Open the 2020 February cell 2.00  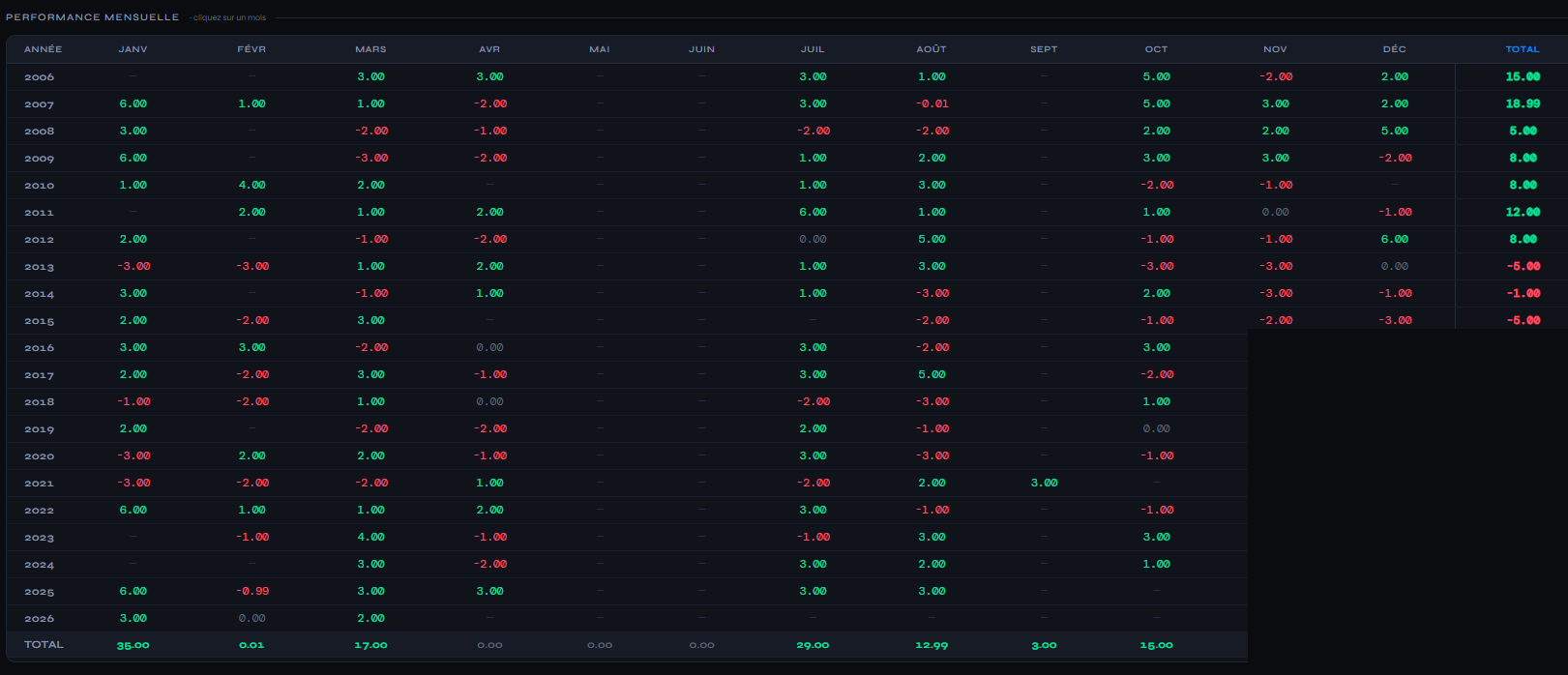coord(251,455)
